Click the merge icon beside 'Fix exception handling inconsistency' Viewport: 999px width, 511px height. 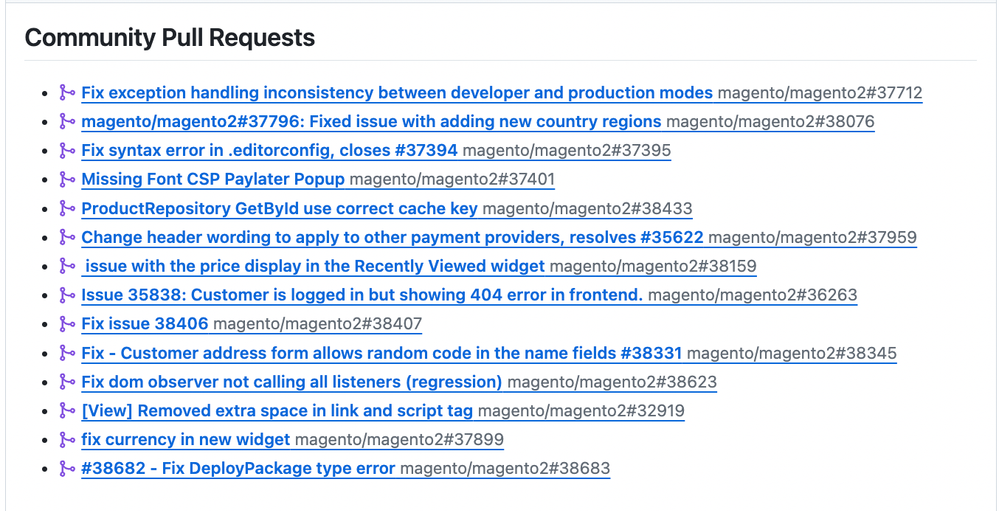click(x=67, y=93)
